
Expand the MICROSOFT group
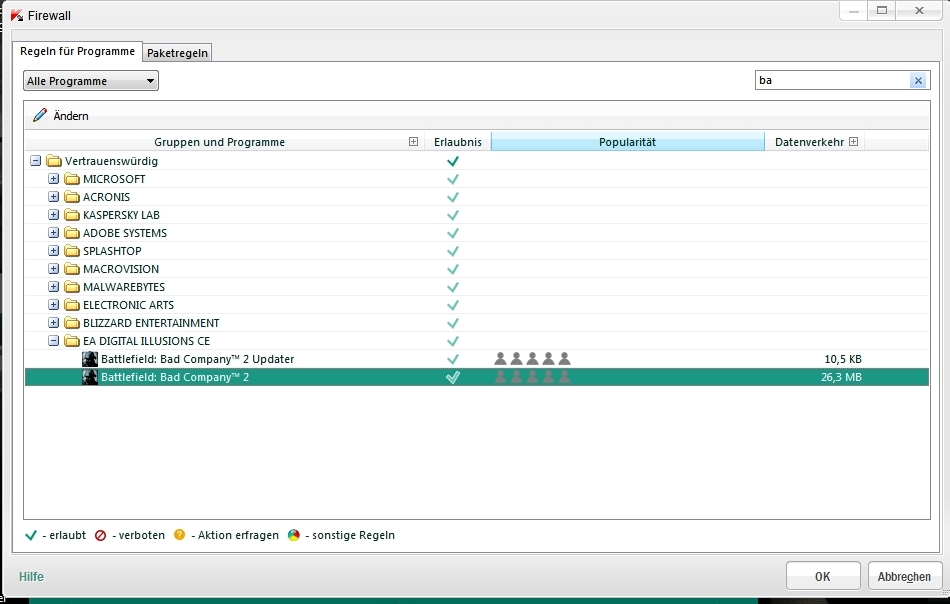pyautogui.click(x=54, y=179)
